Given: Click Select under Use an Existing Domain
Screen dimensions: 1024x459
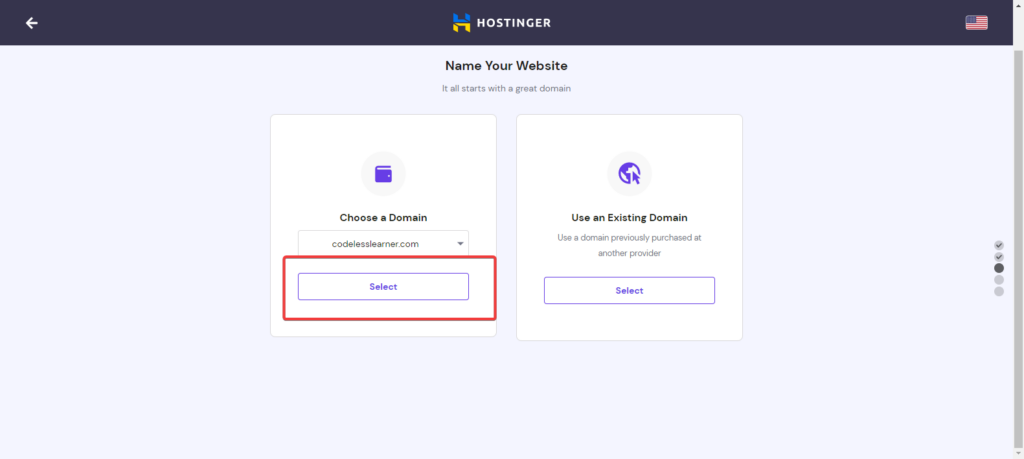Looking at the screenshot, I should click(x=630, y=291).
